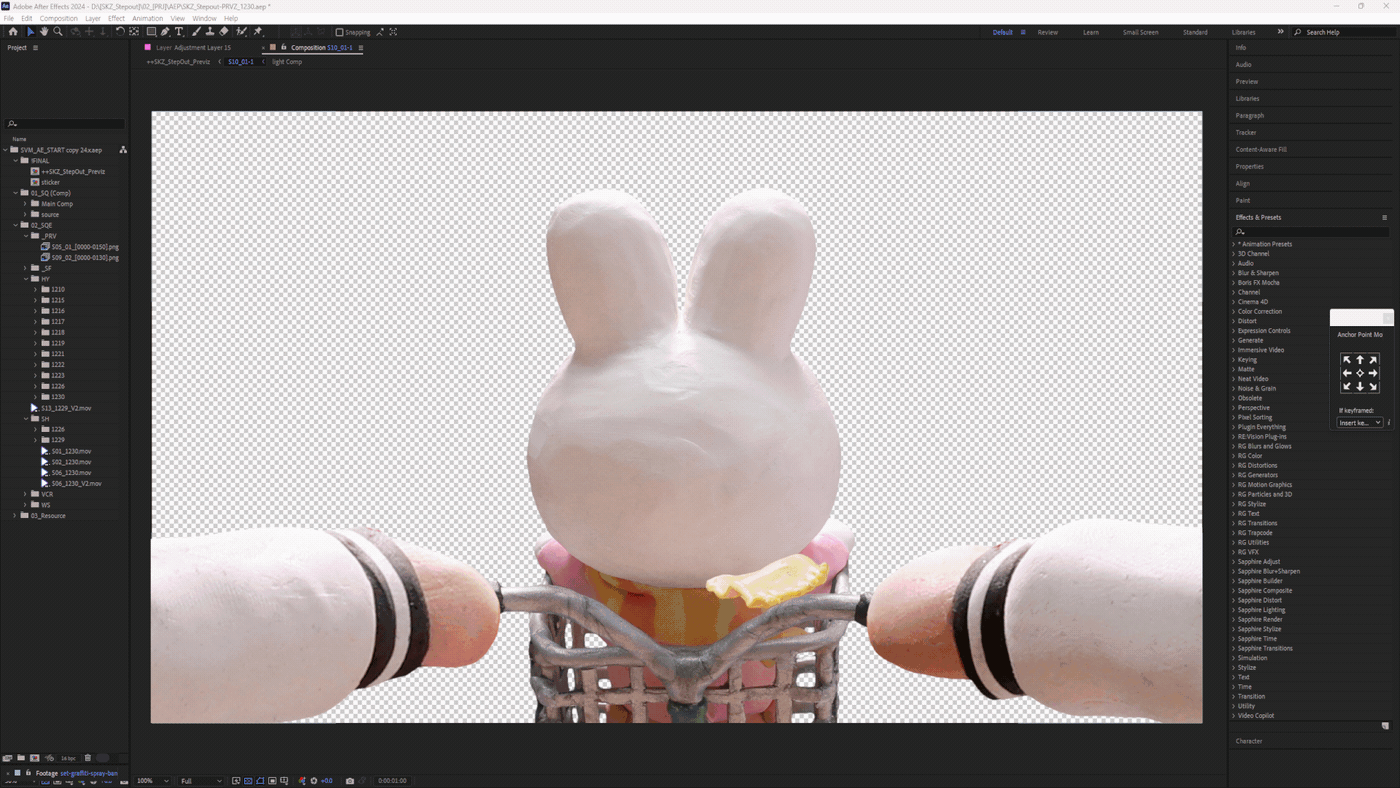Collapse the 02_SQE folder
Image resolution: width=1400 pixels, height=788 pixels.
[15, 225]
